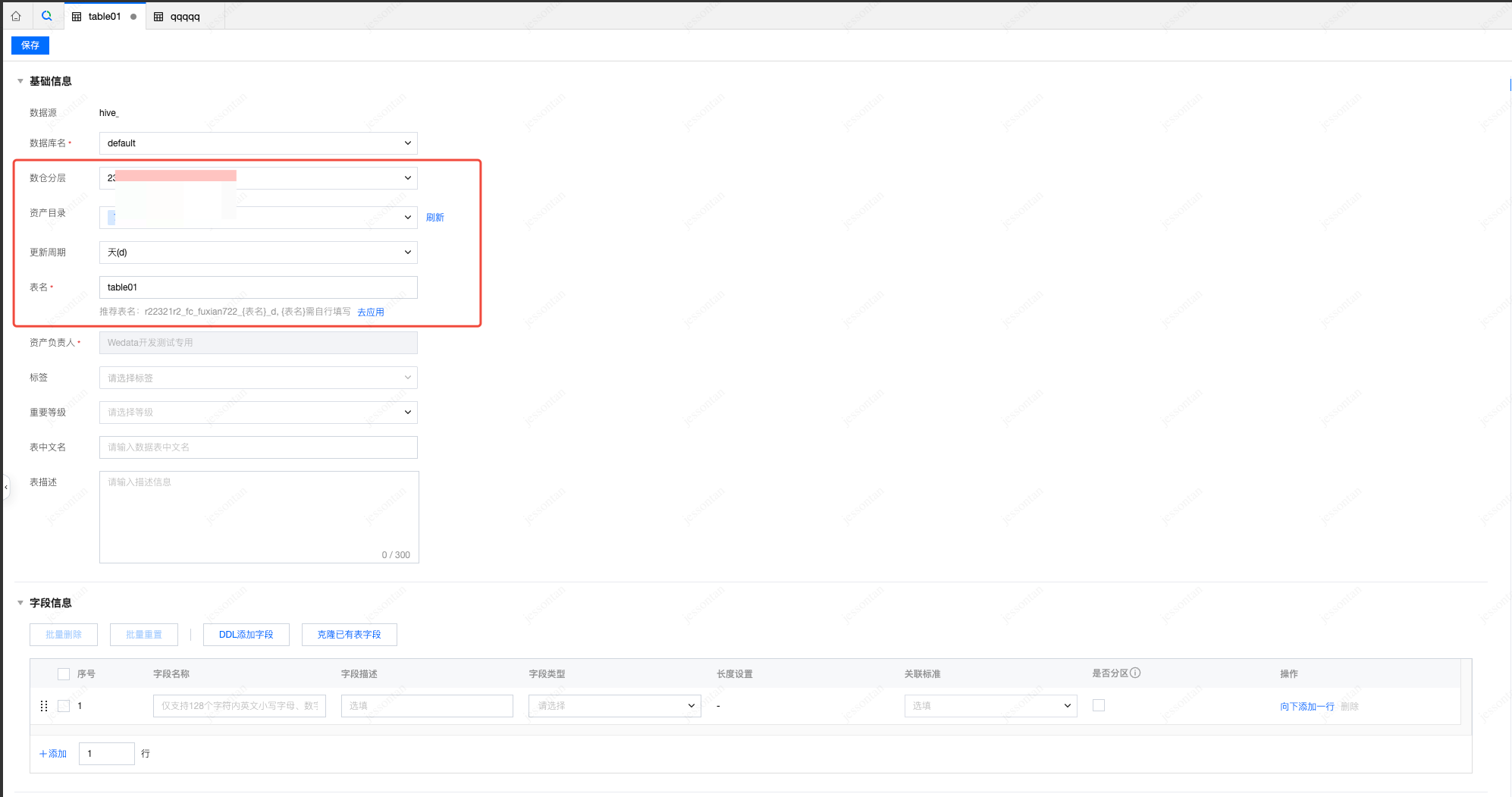Click the +添加 link
Viewport: 1512px width, 797px height.
coord(53,754)
